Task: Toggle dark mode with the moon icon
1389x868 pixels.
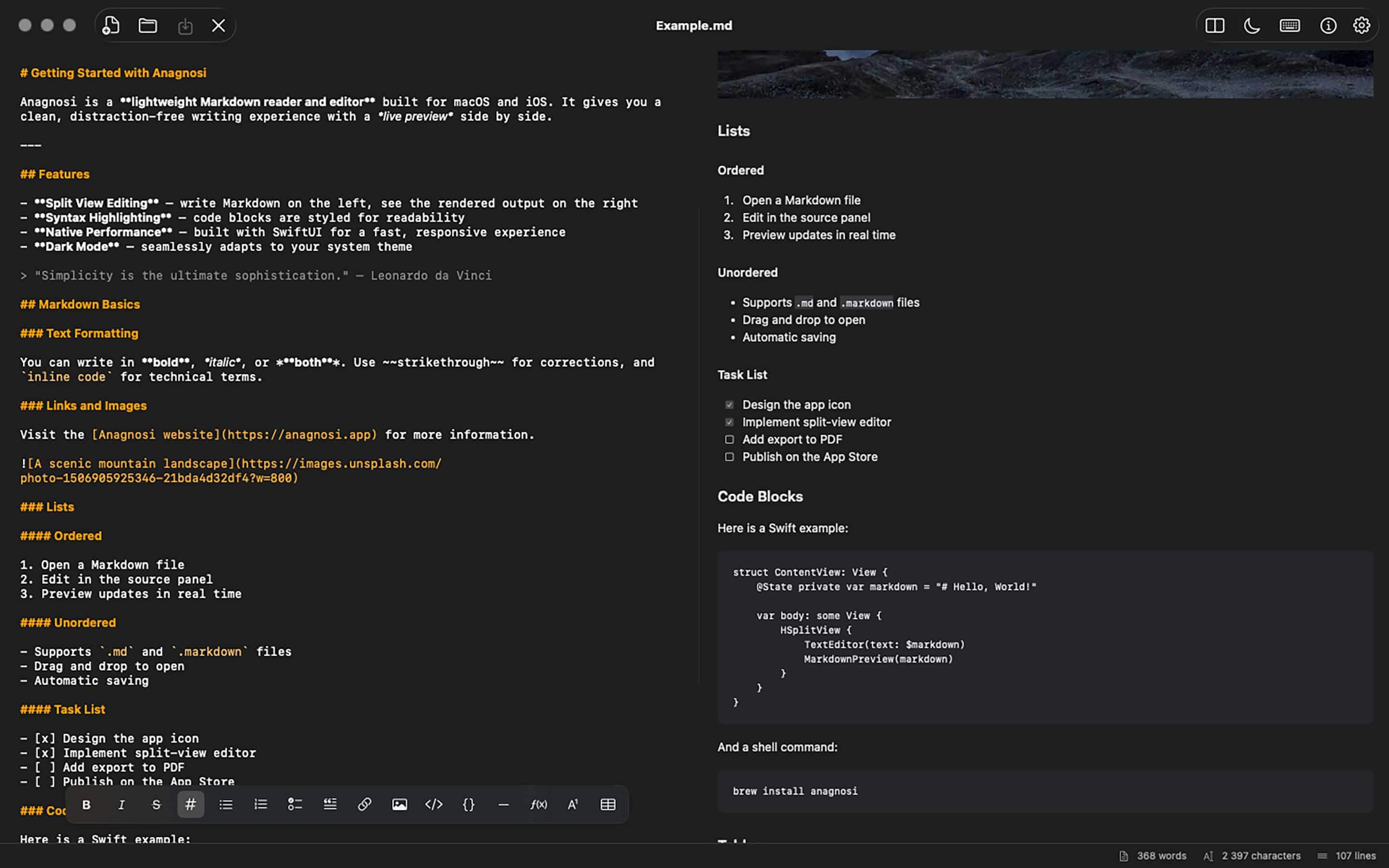Action: pos(1252,25)
